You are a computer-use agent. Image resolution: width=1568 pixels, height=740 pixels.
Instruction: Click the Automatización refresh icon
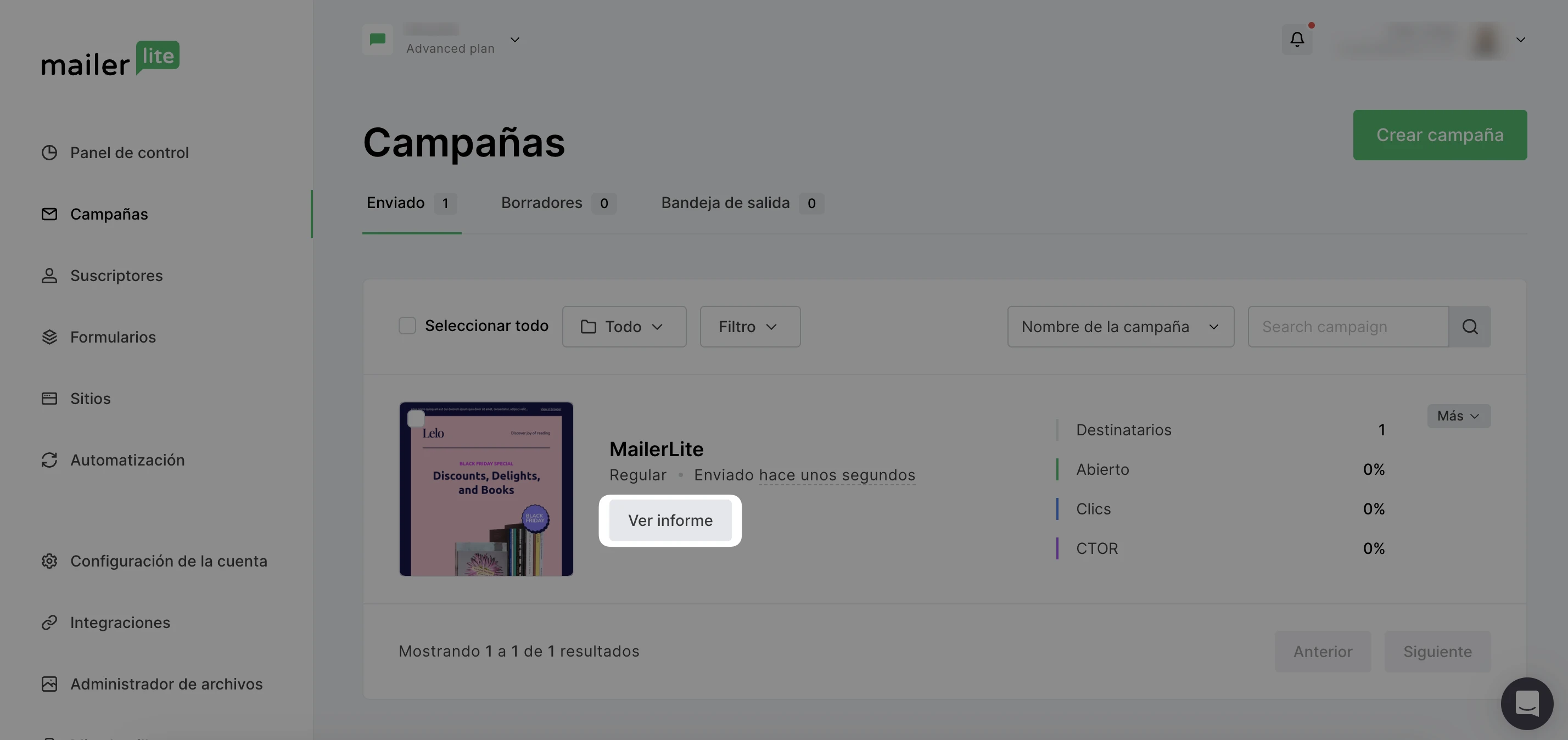click(x=49, y=459)
